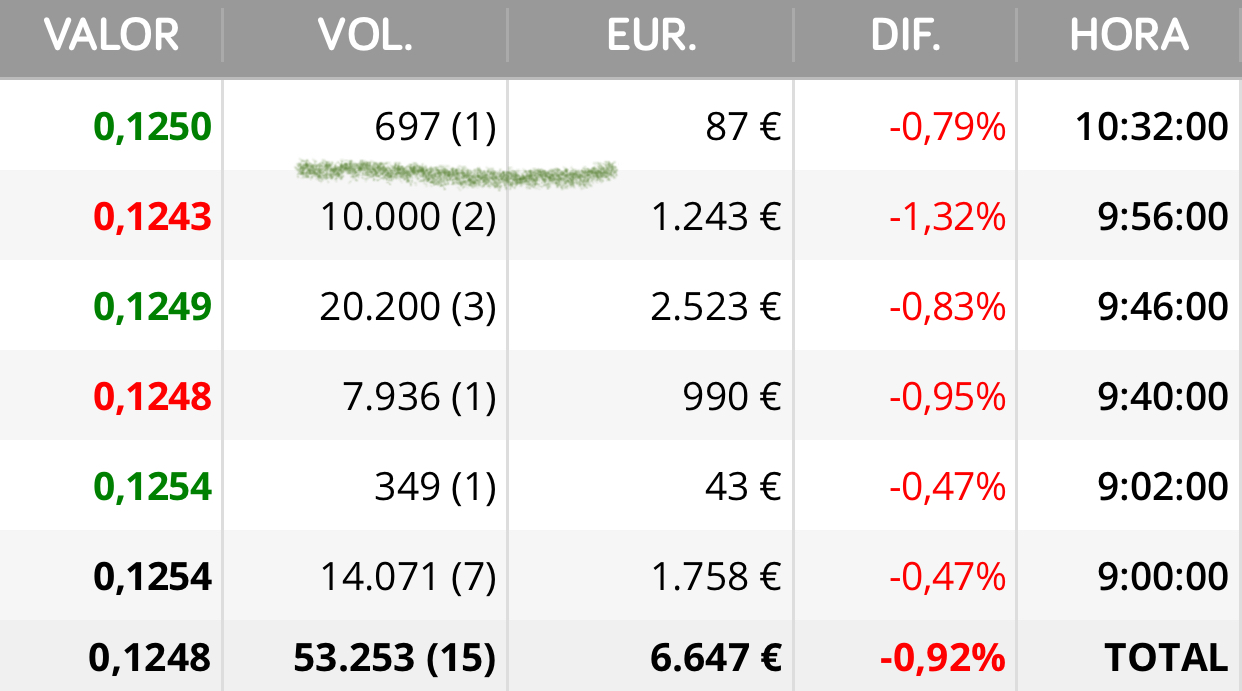Click the green 0,1250 value
Image resolution: width=1242 pixels, height=691 pixels.
(x=153, y=127)
